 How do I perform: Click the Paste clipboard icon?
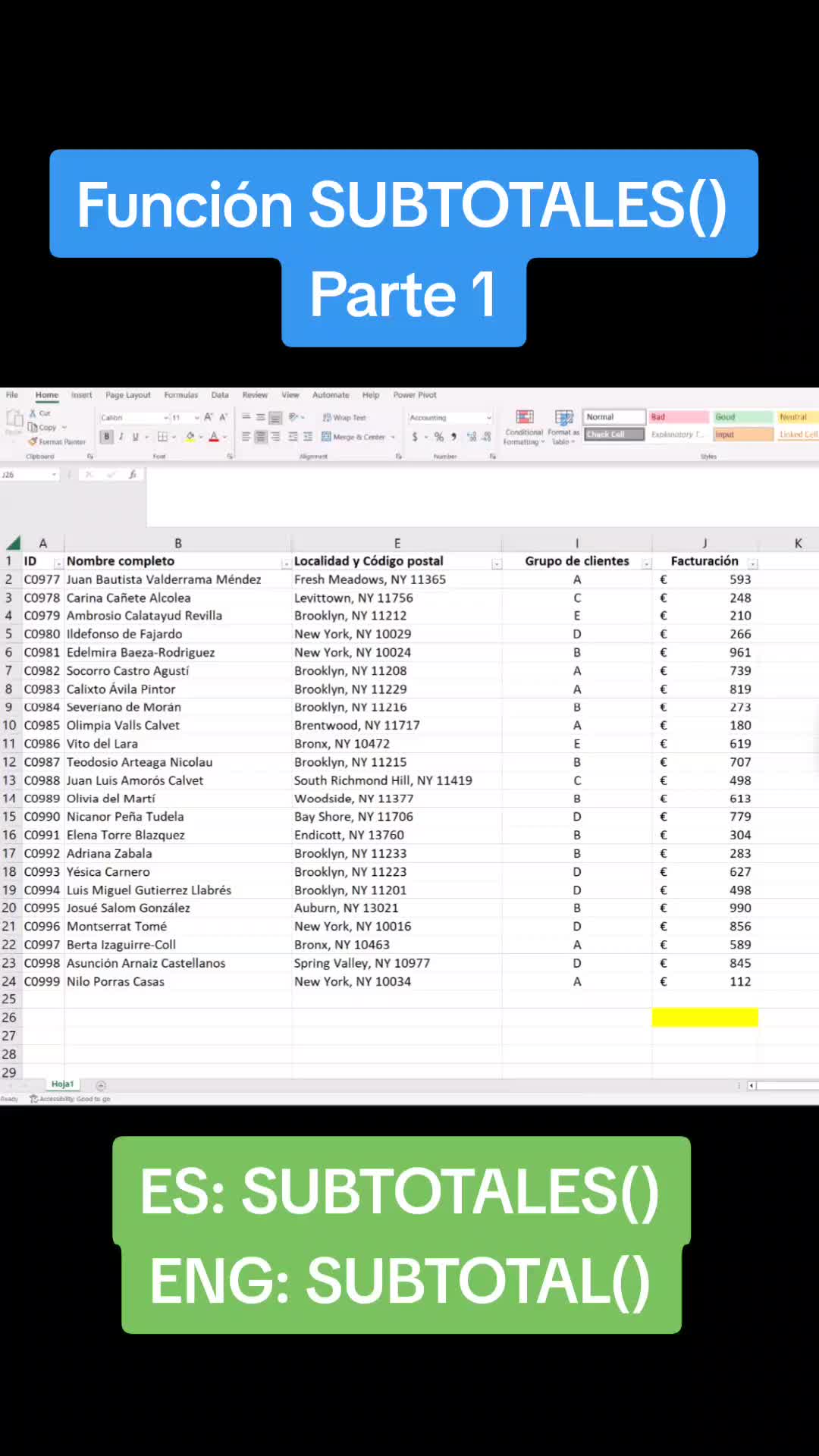pyautogui.click(x=14, y=420)
